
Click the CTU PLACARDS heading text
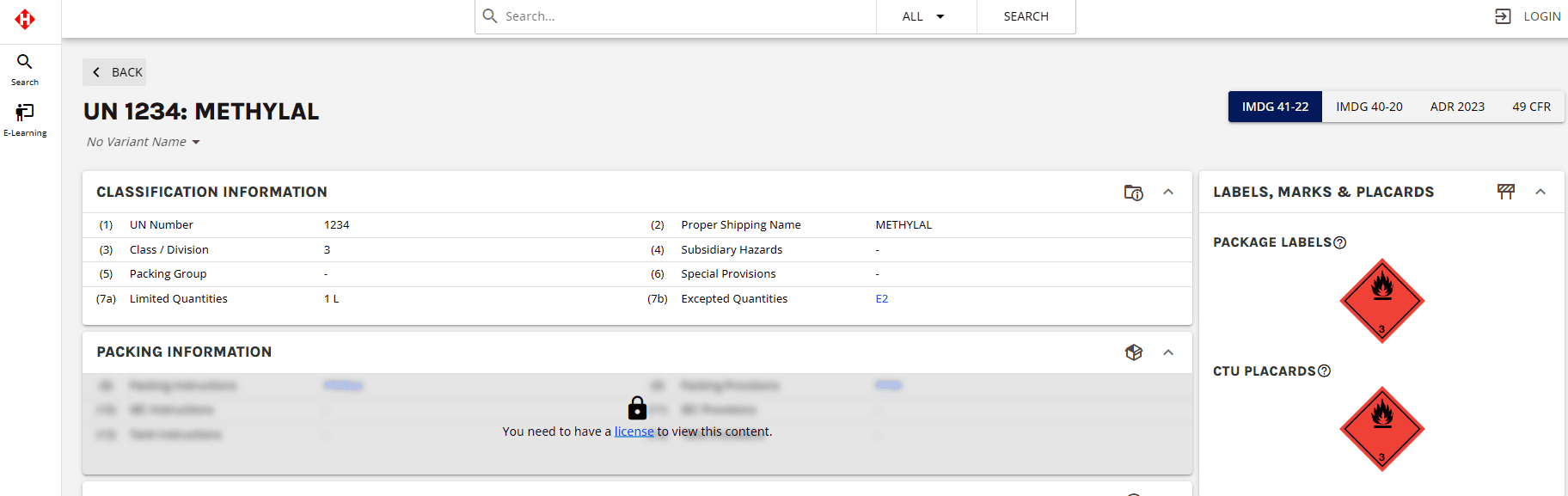1265,371
